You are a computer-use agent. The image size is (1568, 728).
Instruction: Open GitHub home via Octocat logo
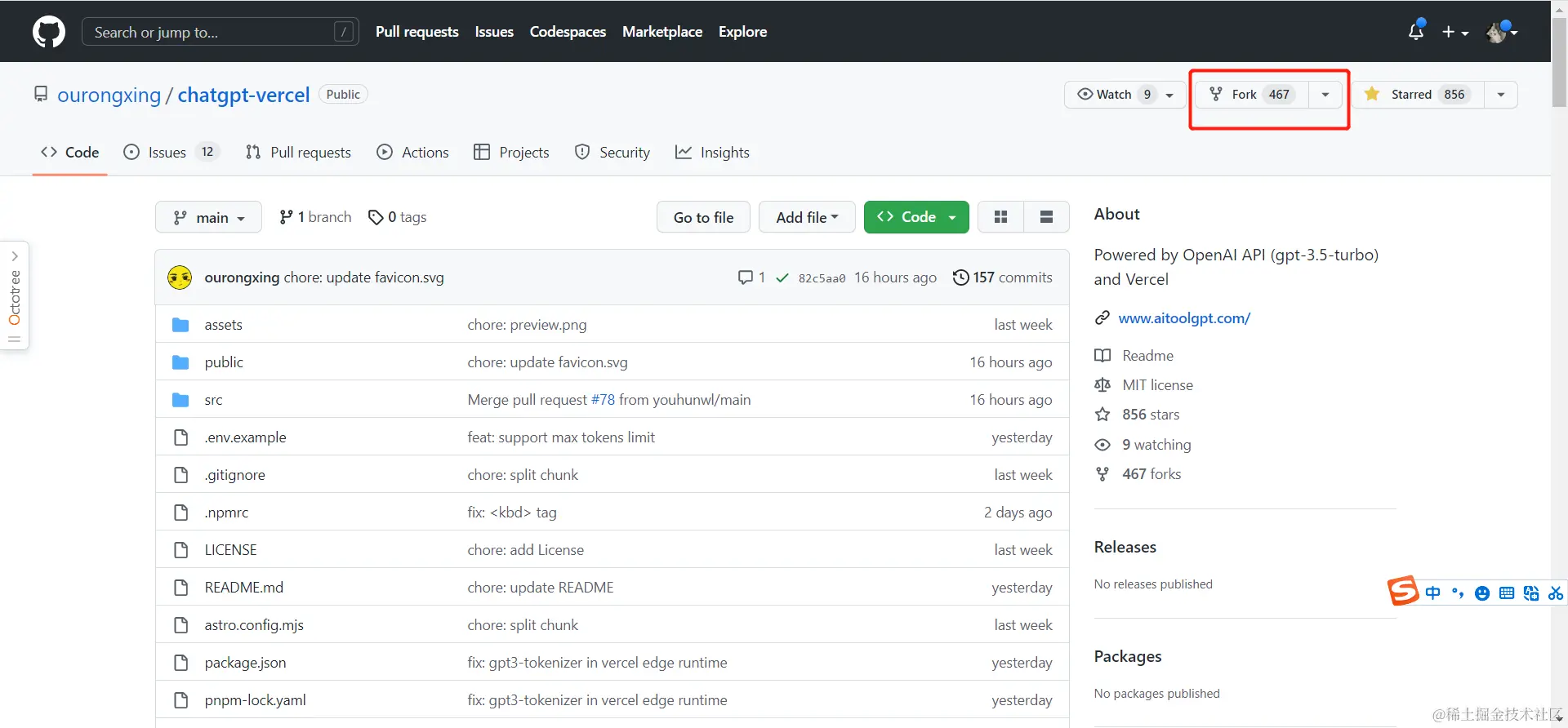[x=49, y=32]
